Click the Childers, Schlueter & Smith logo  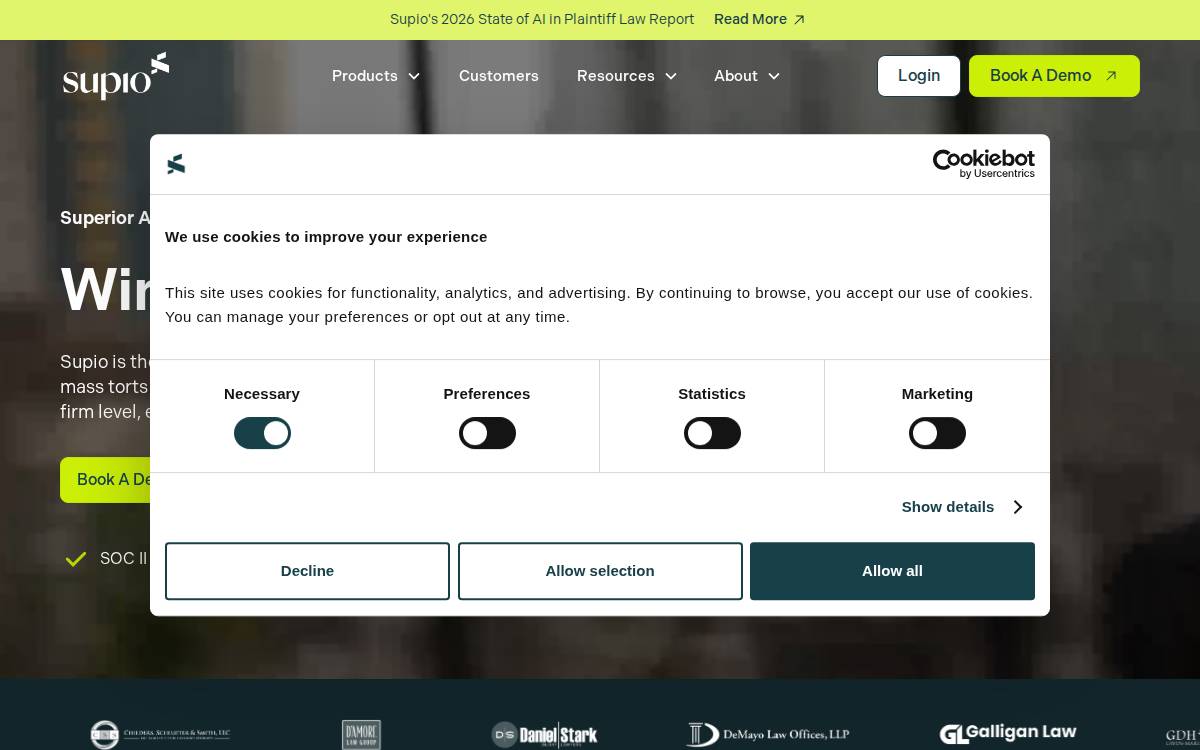(x=160, y=735)
